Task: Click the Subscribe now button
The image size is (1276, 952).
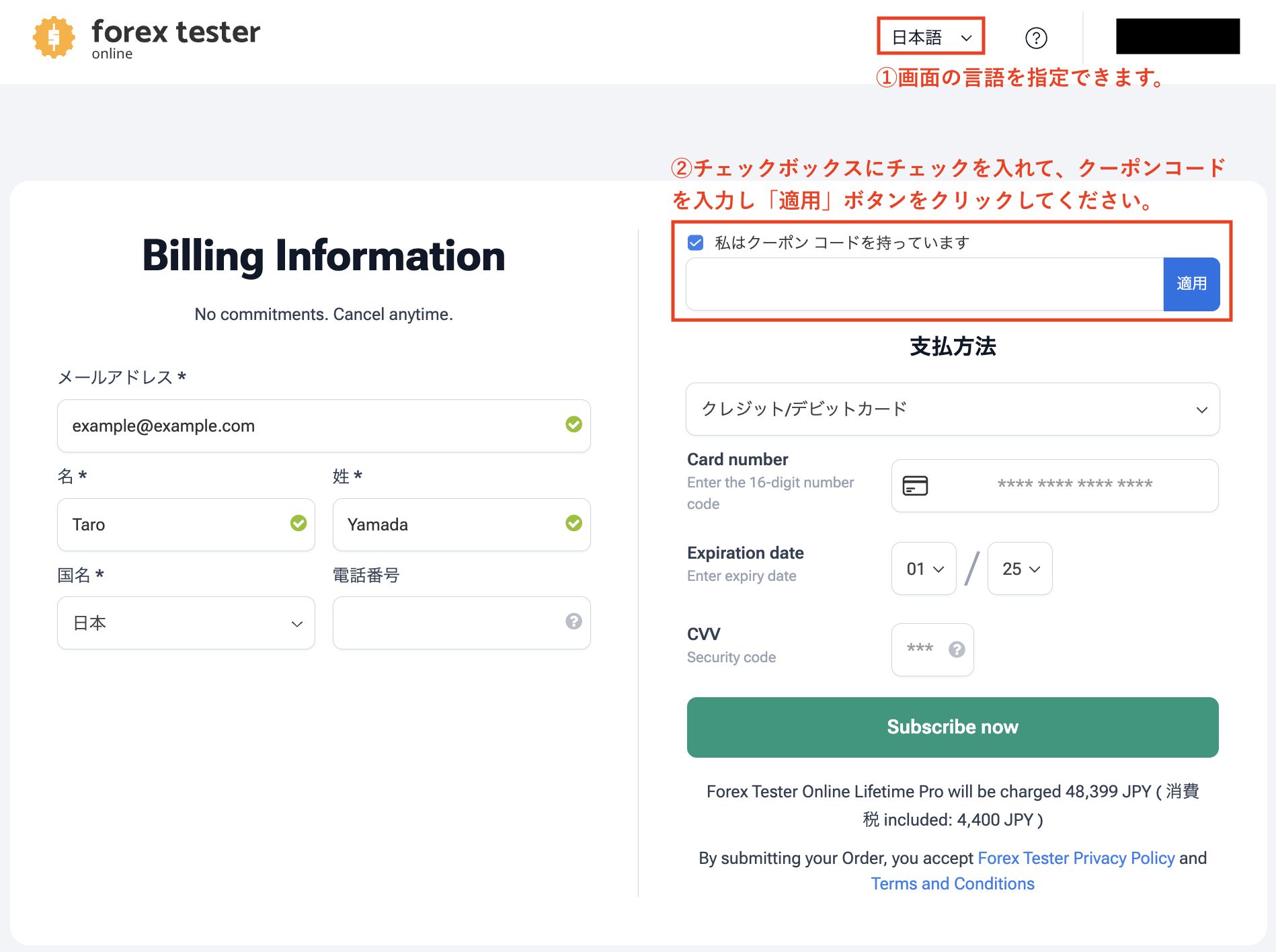Action: tap(952, 727)
